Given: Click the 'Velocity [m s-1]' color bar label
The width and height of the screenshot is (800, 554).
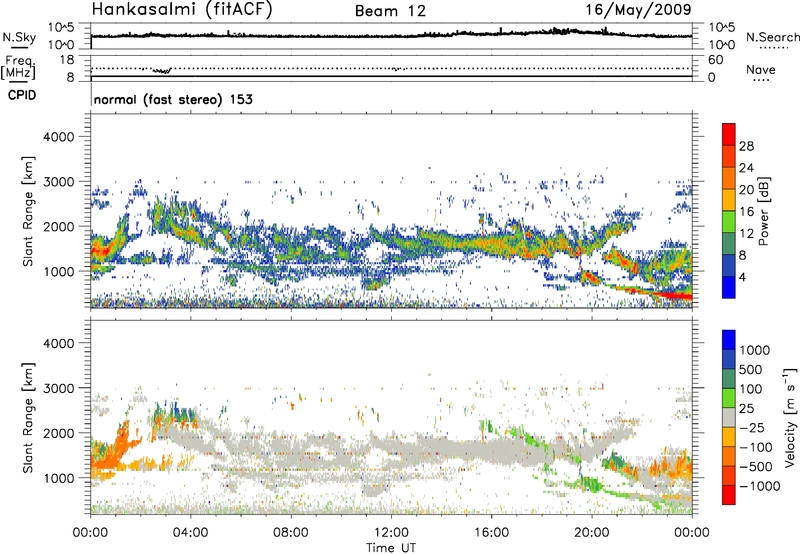Looking at the screenshot, I should coord(790,417).
